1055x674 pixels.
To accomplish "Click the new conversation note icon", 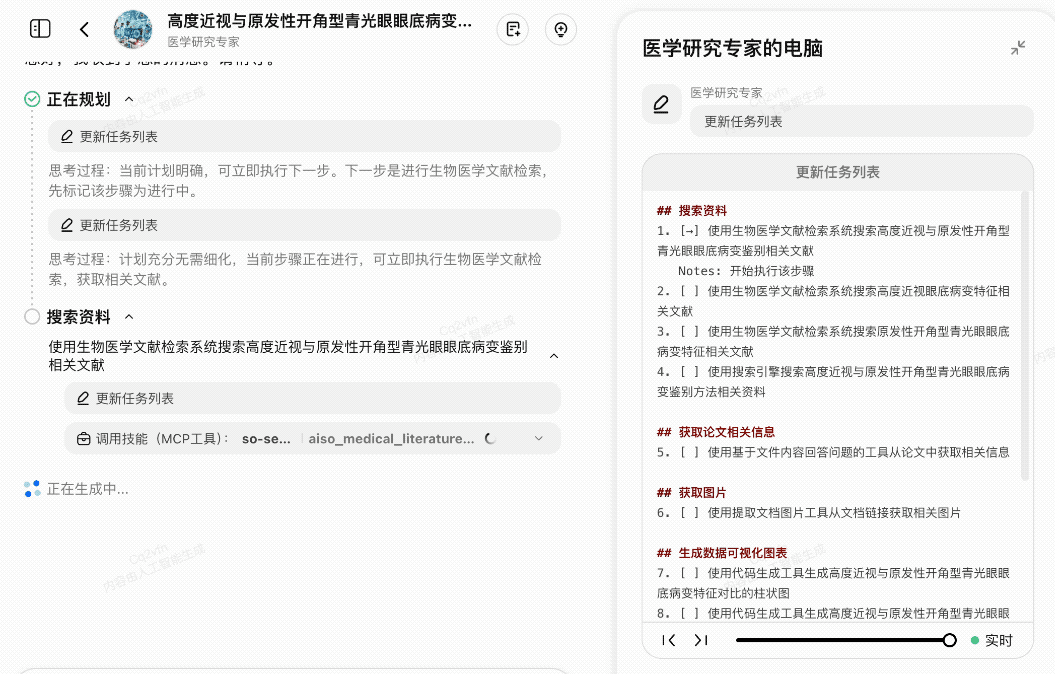I will tap(513, 30).
